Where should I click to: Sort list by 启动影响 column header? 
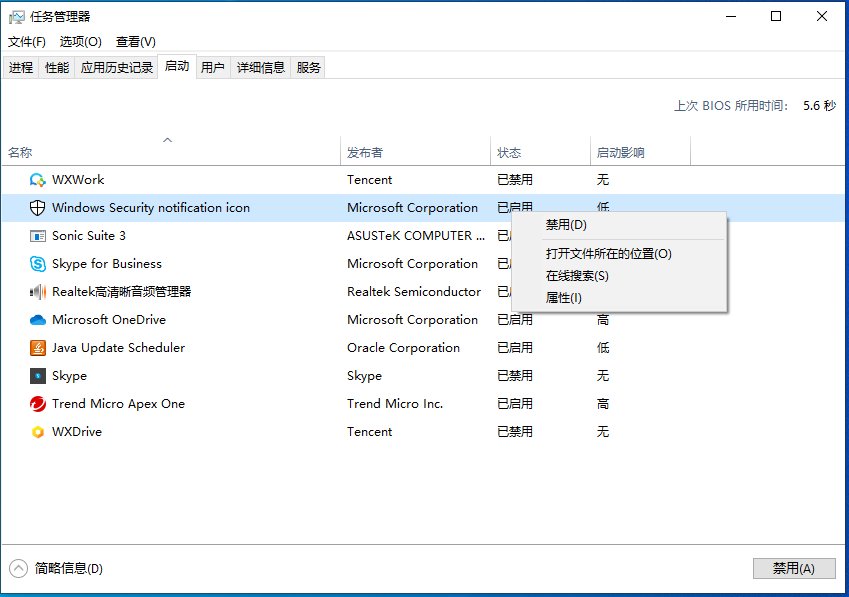620,153
